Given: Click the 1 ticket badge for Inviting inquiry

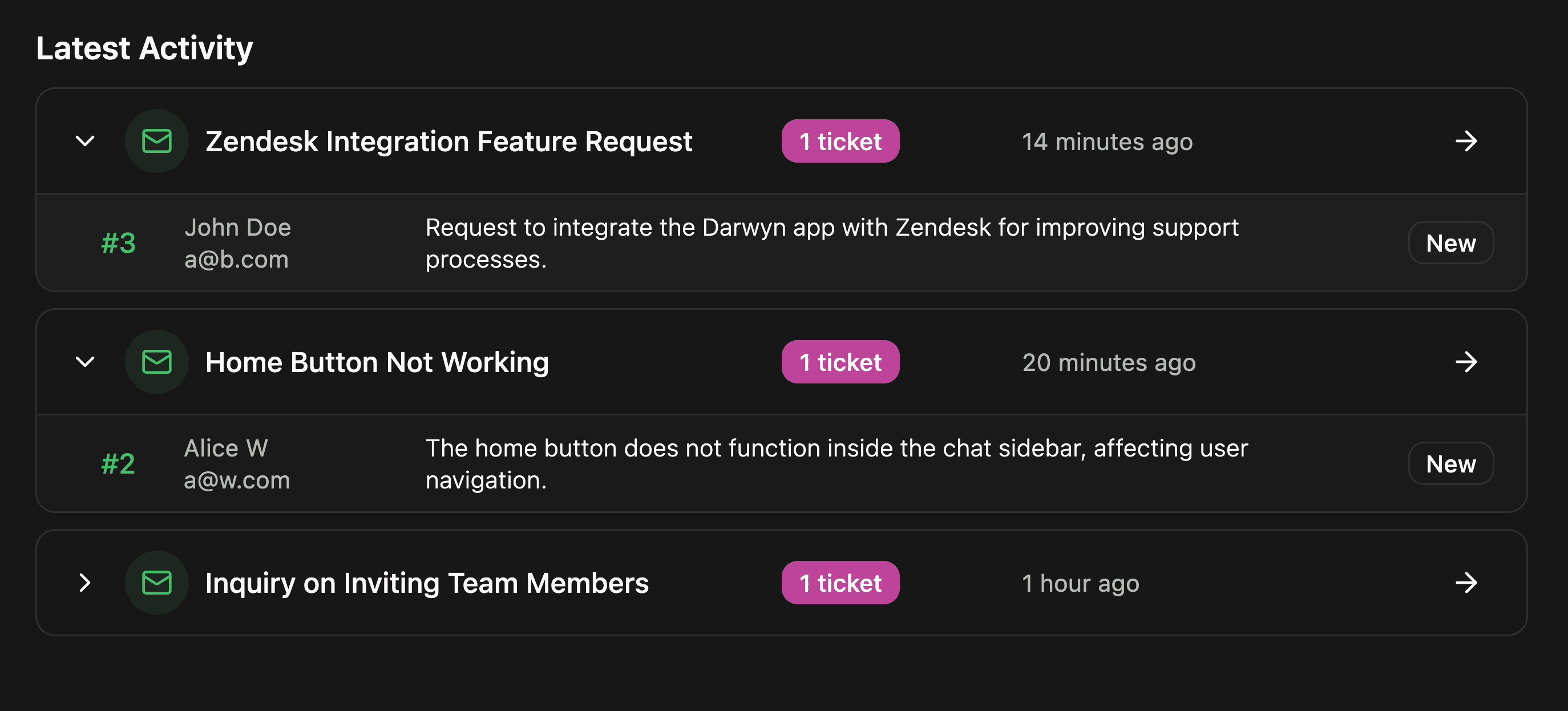Looking at the screenshot, I should click(840, 583).
